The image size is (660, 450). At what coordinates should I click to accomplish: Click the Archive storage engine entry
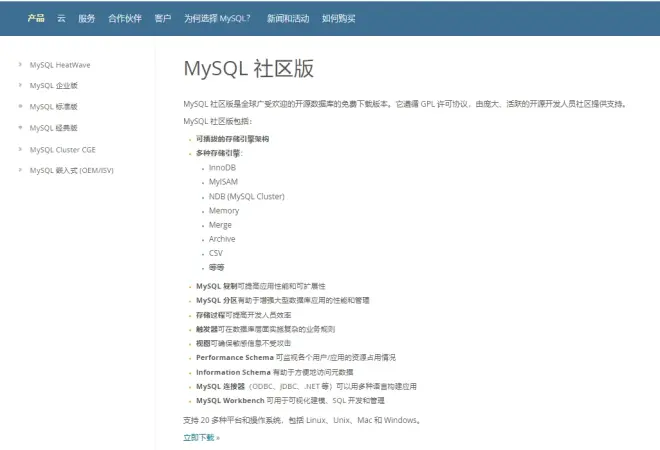tap(222, 239)
